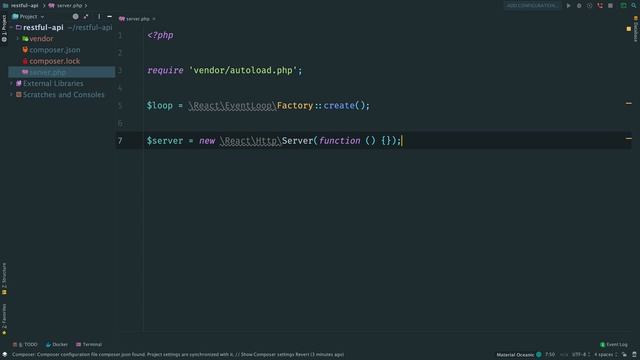Toggle the Structure tool window side tab
640x360 pixels.
tap(4, 279)
